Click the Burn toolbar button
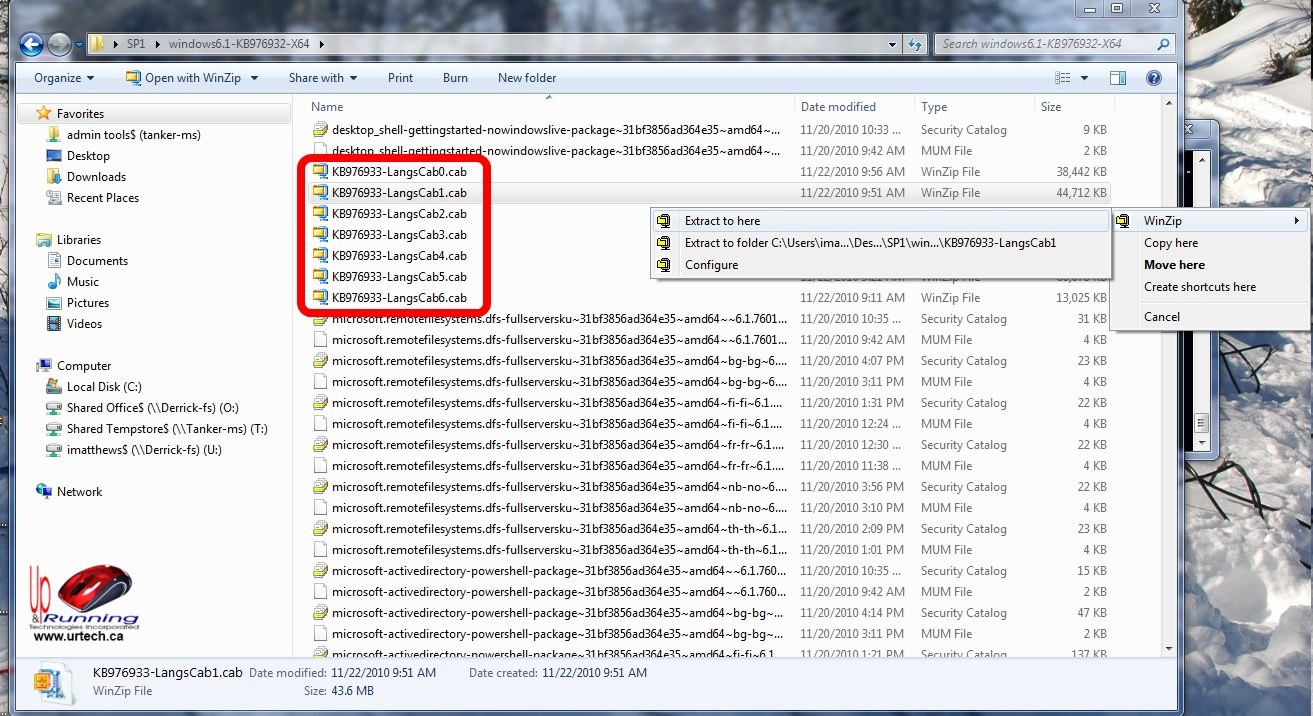1313x716 pixels. click(455, 78)
